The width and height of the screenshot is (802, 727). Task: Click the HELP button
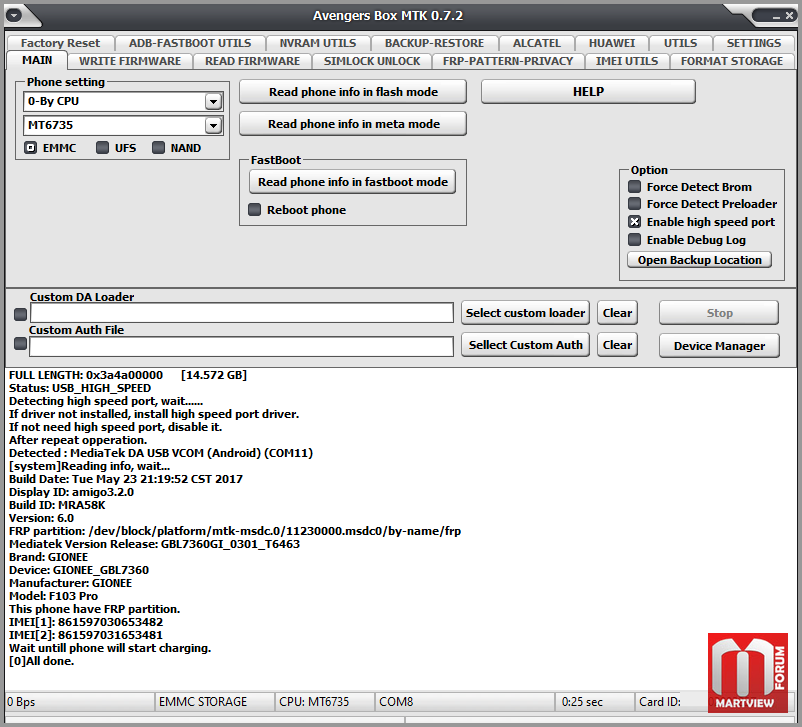(588, 92)
